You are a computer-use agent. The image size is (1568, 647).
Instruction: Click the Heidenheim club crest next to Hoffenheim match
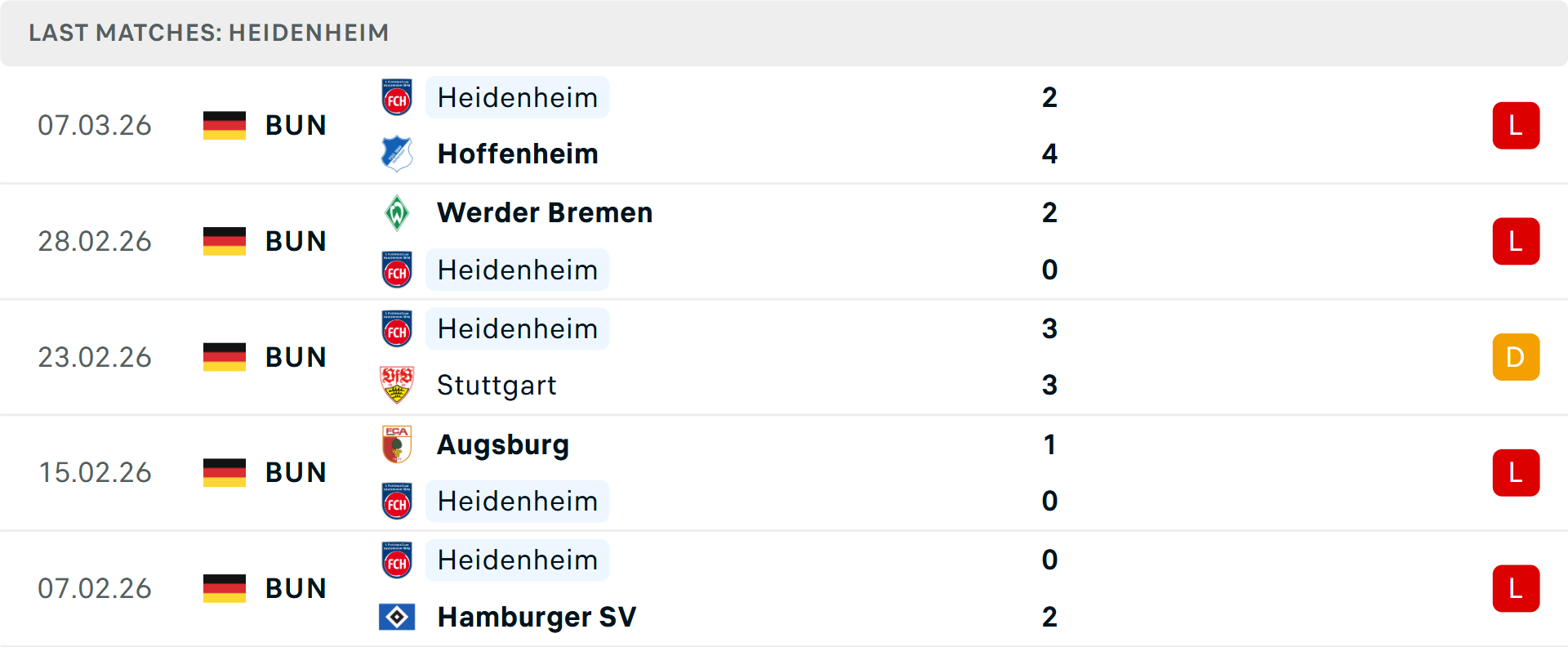[x=397, y=97]
